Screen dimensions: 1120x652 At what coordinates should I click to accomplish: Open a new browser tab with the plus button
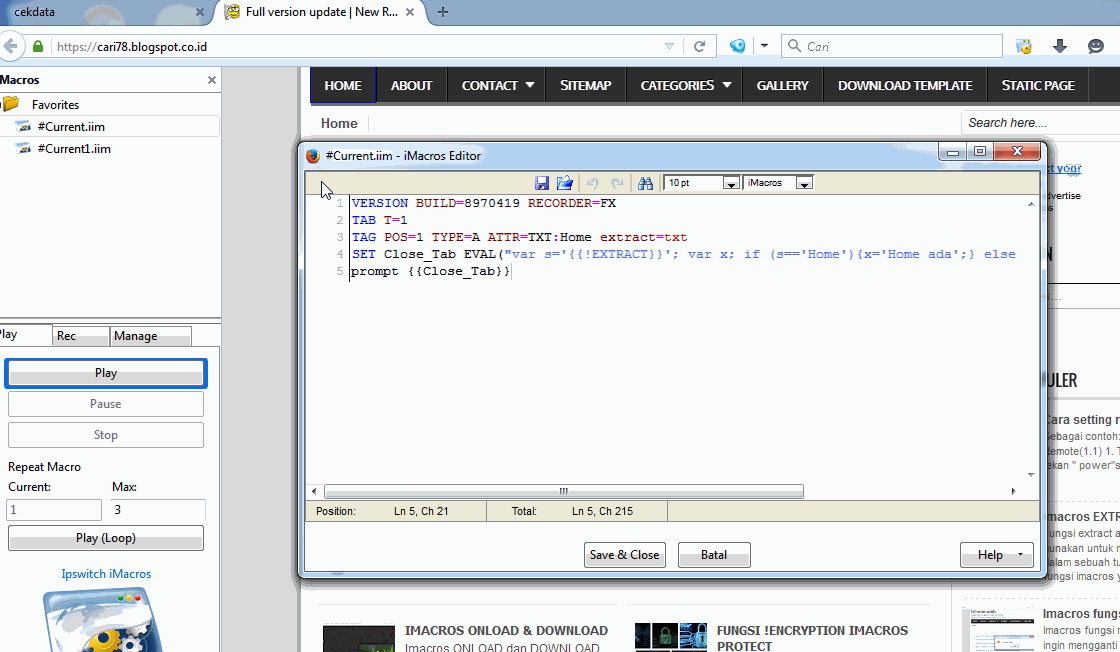(443, 12)
